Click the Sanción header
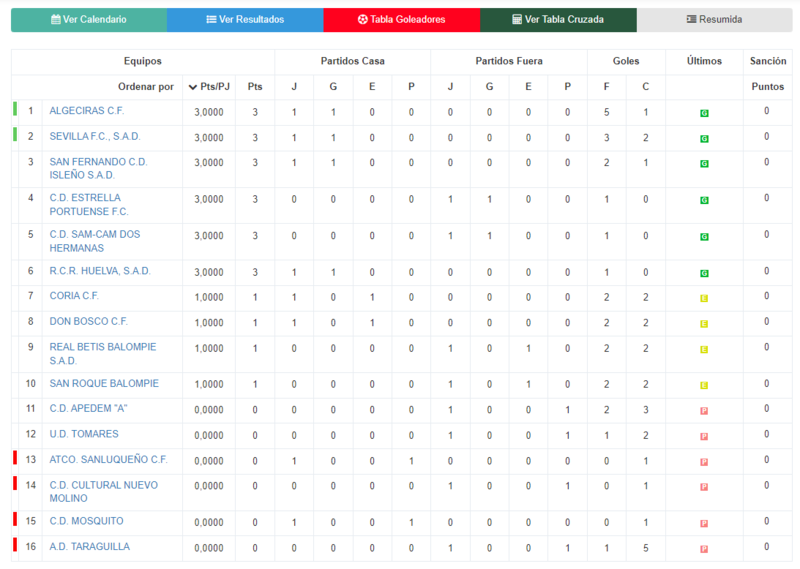This screenshot has width=800, height=569. [x=768, y=61]
